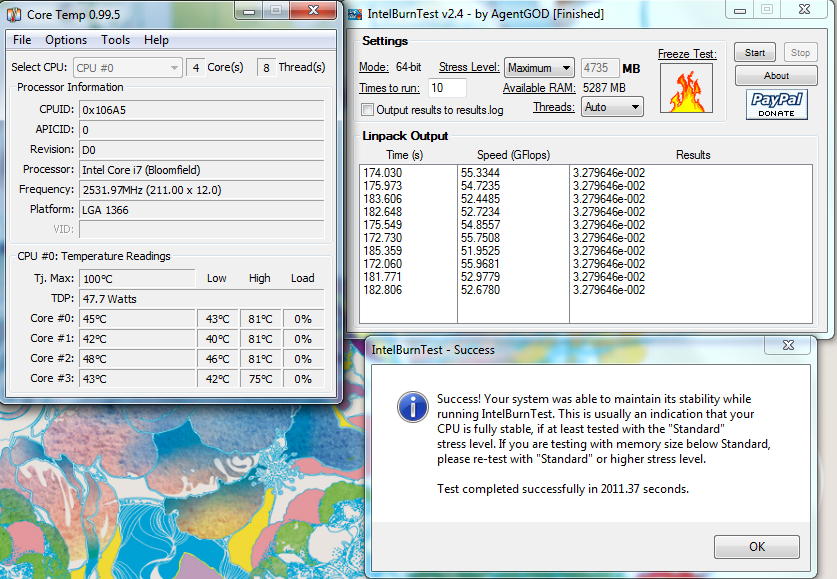Click the Platform value LGA 1366
The image size is (837, 579).
[202, 210]
